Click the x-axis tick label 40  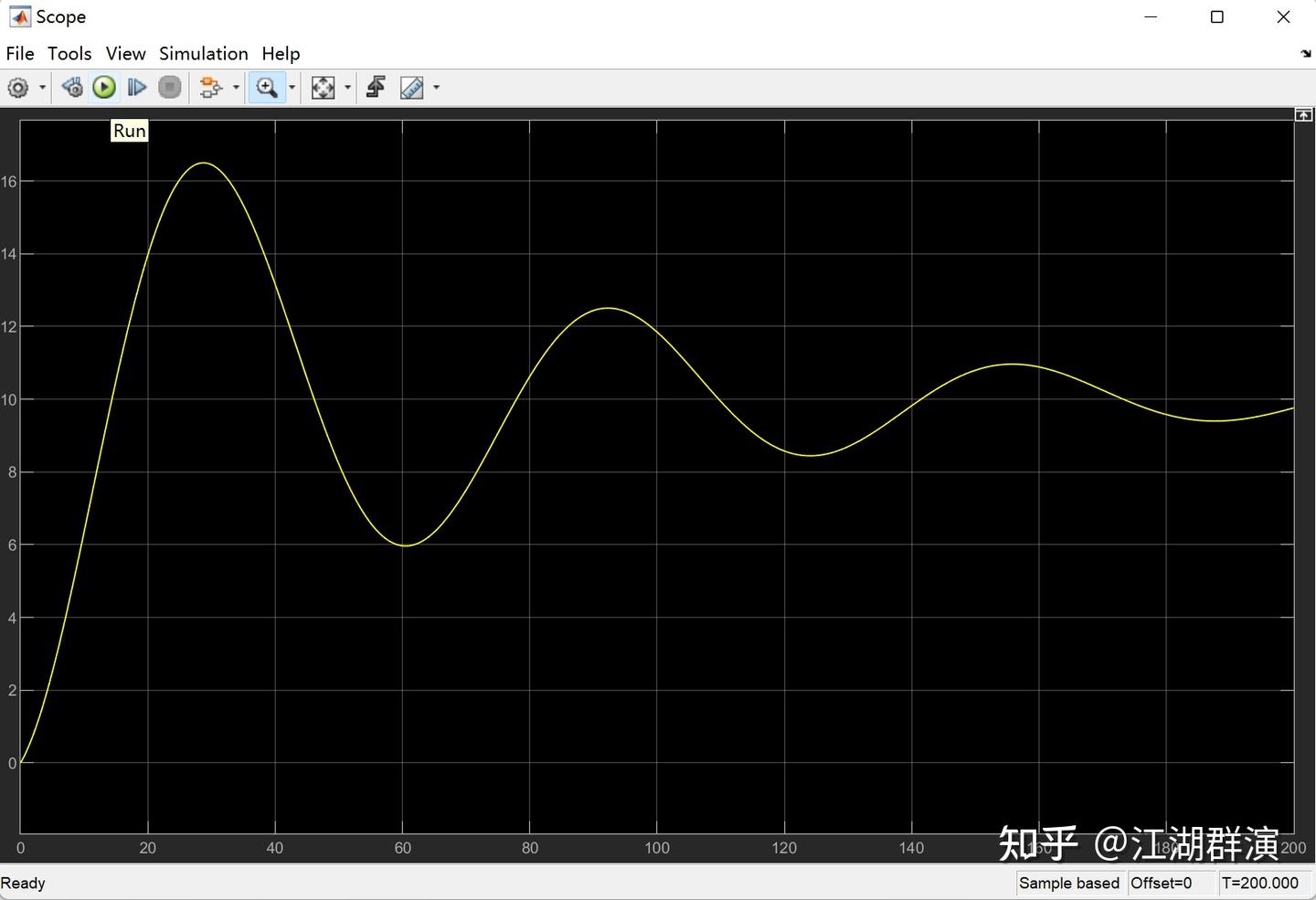[x=275, y=848]
